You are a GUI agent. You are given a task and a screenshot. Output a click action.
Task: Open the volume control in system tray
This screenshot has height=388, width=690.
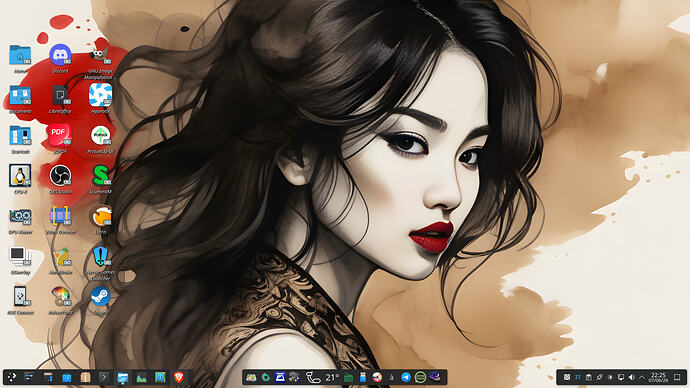[632, 377]
